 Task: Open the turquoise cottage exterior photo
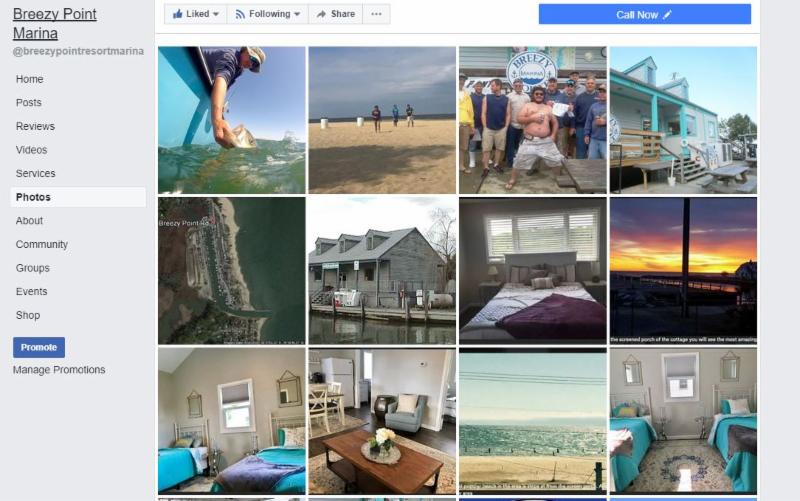tap(683, 120)
